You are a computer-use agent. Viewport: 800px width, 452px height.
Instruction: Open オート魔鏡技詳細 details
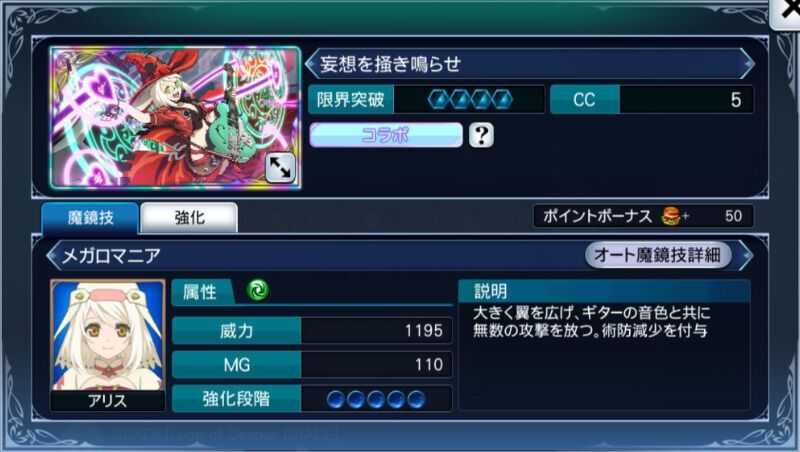[x=658, y=255]
